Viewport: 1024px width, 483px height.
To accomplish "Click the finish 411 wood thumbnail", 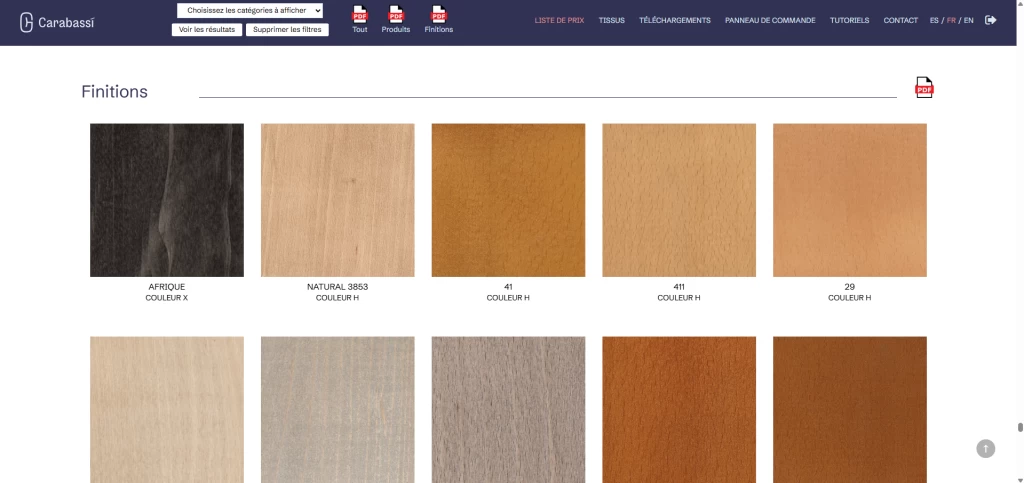I will pyautogui.click(x=679, y=200).
